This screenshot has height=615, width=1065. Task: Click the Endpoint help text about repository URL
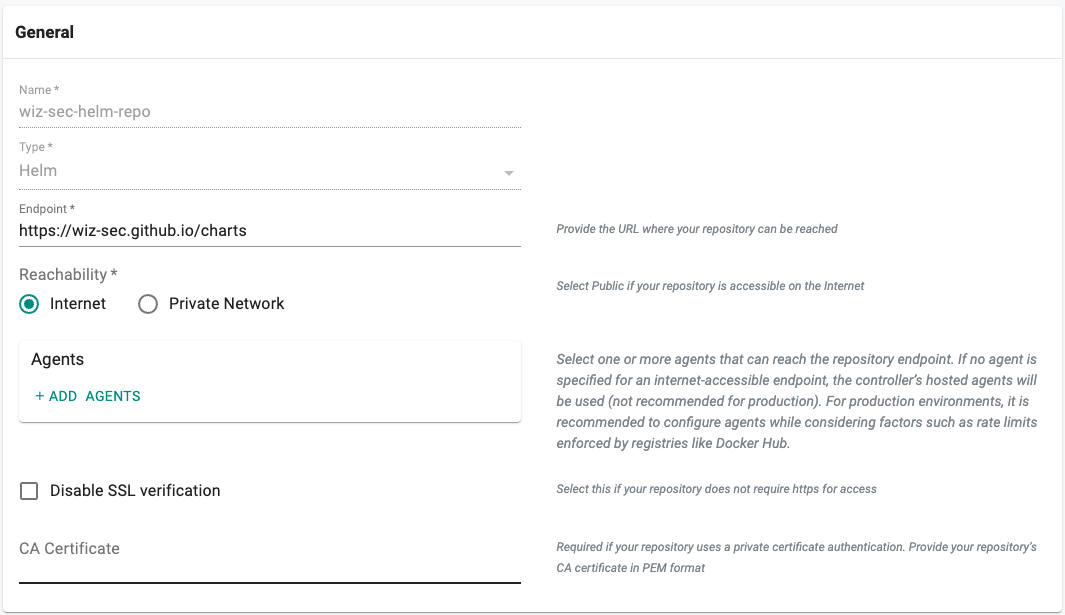[696, 229]
